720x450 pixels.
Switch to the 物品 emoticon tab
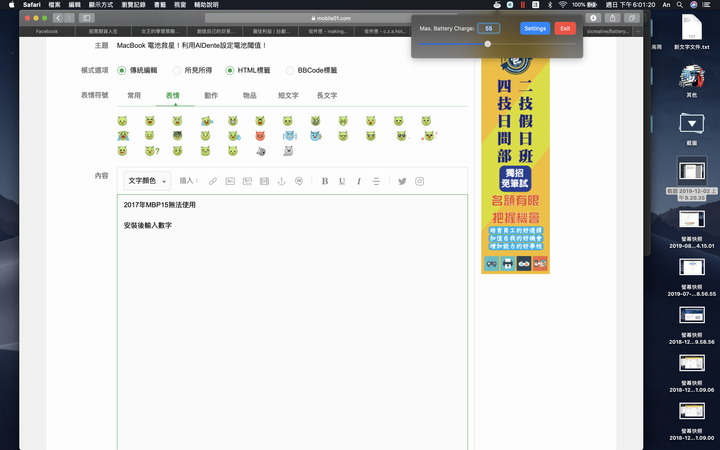pos(250,96)
